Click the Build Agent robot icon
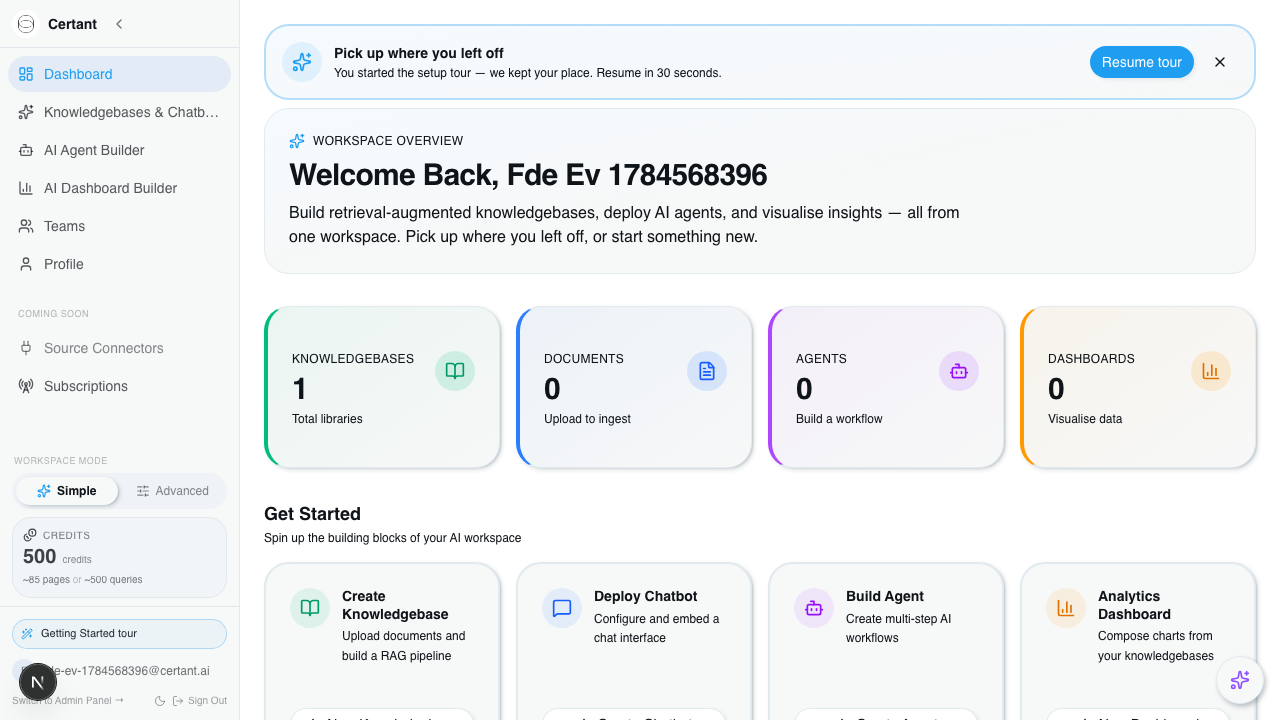 pyautogui.click(x=814, y=608)
